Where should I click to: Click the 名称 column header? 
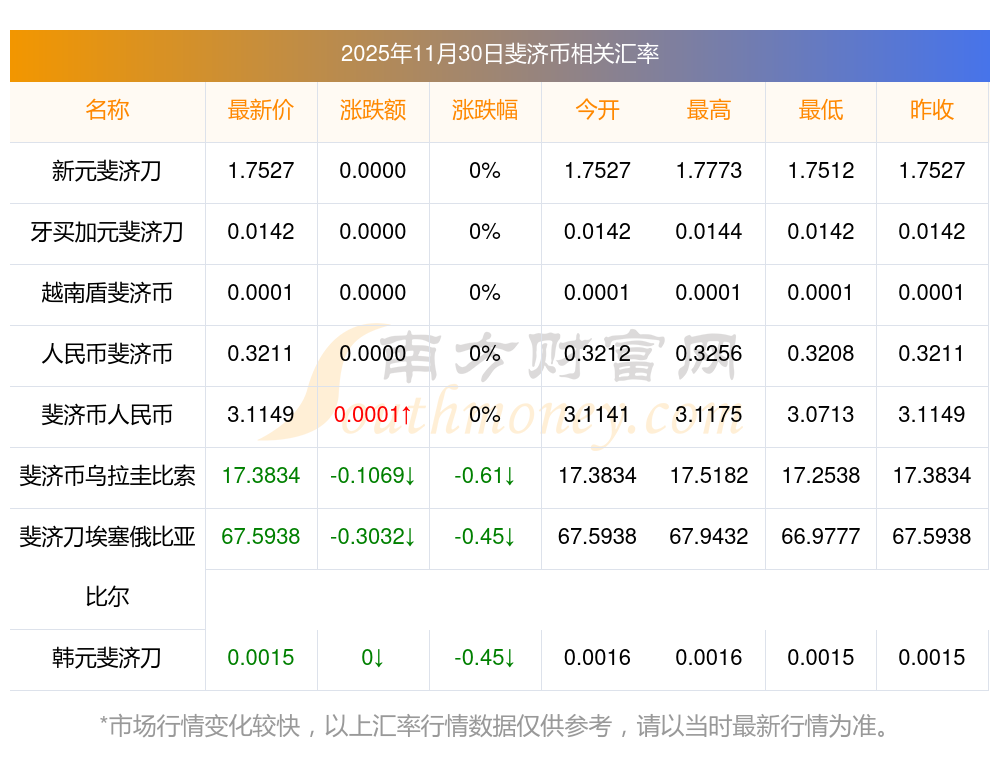tap(107, 110)
